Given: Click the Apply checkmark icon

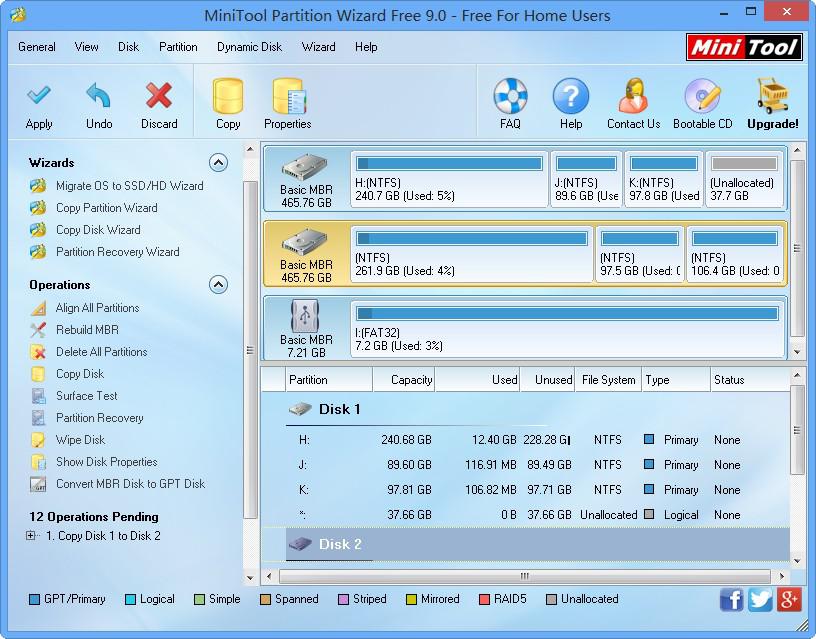Looking at the screenshot, I should (39, 96).
